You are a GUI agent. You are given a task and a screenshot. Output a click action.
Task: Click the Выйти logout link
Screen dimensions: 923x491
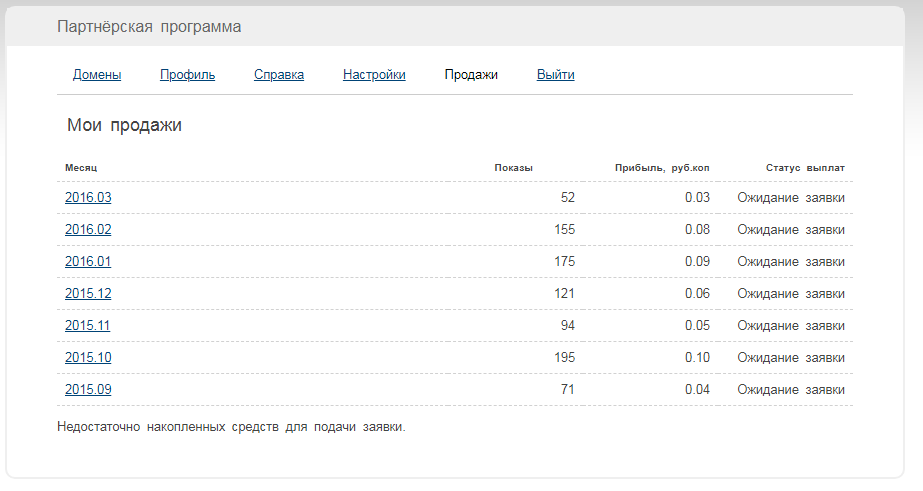[556, 75]
